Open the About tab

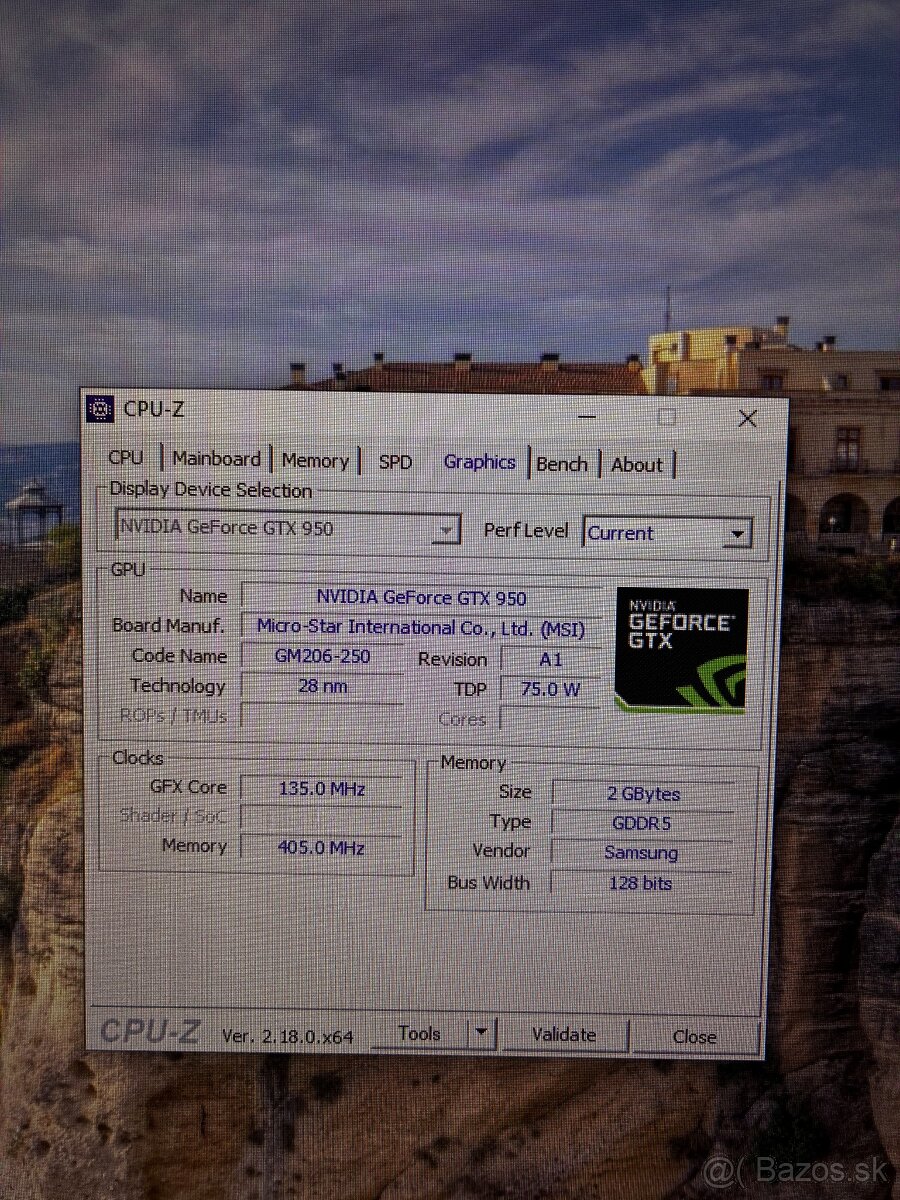(637, 464)
